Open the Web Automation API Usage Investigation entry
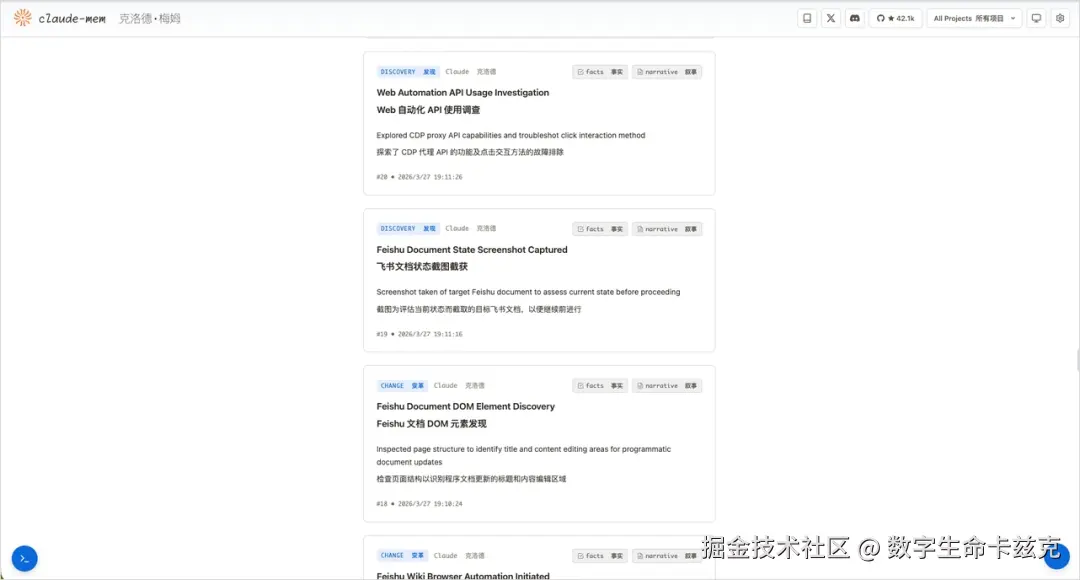The width and height of the screenshot is (1080, 580). 461,92
